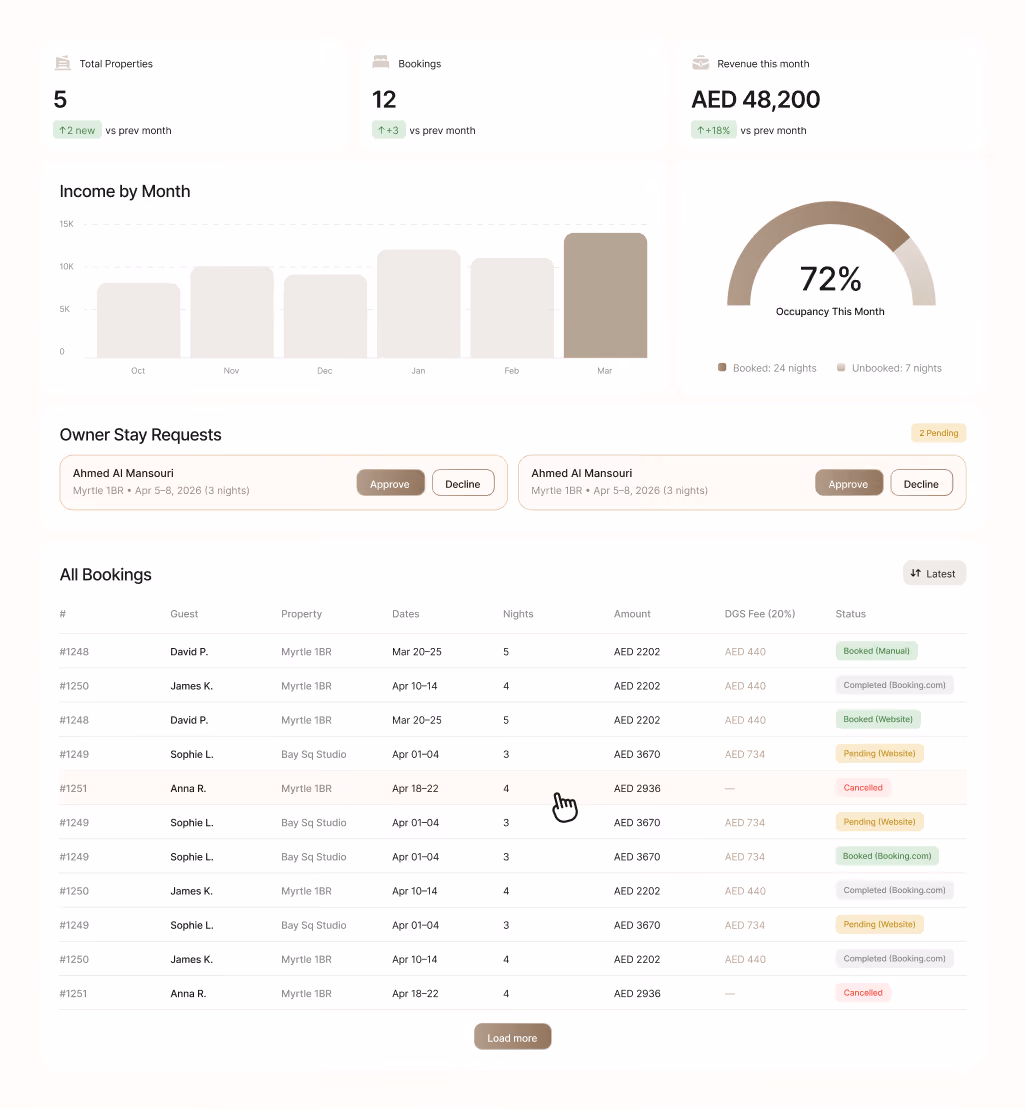The width and height of the screenshot is (1026, 1110).
Task: Click the Booked nights legend color square
Action: click(x=722, y=367)
